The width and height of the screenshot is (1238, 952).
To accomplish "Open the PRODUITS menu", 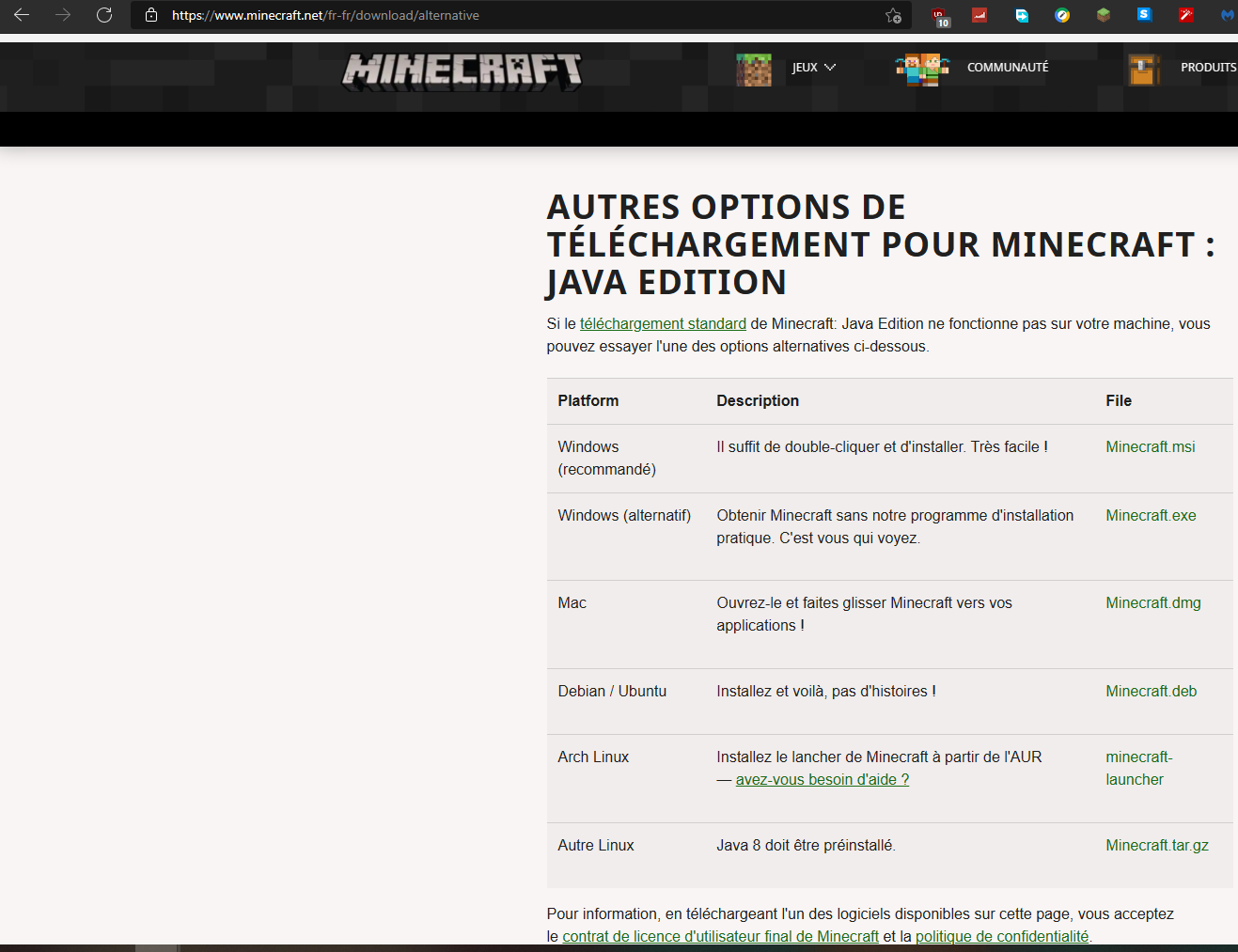I will [1209, 68].
